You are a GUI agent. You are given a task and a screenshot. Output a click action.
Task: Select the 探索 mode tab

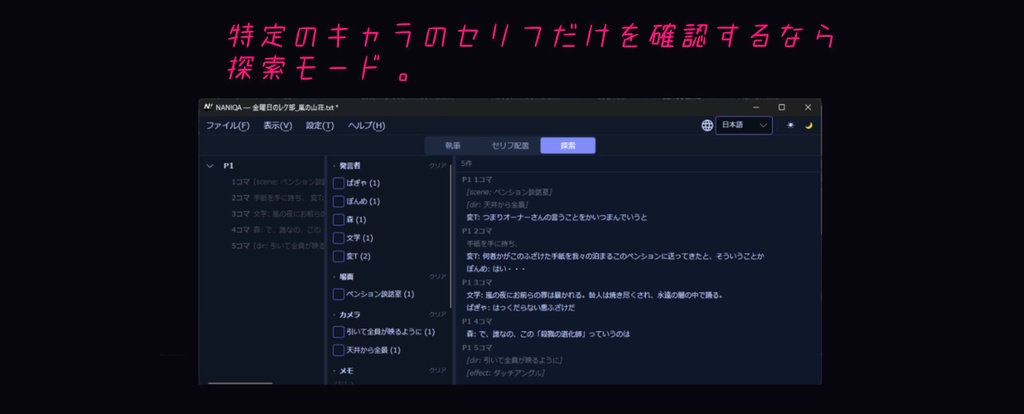coord(568,146)
